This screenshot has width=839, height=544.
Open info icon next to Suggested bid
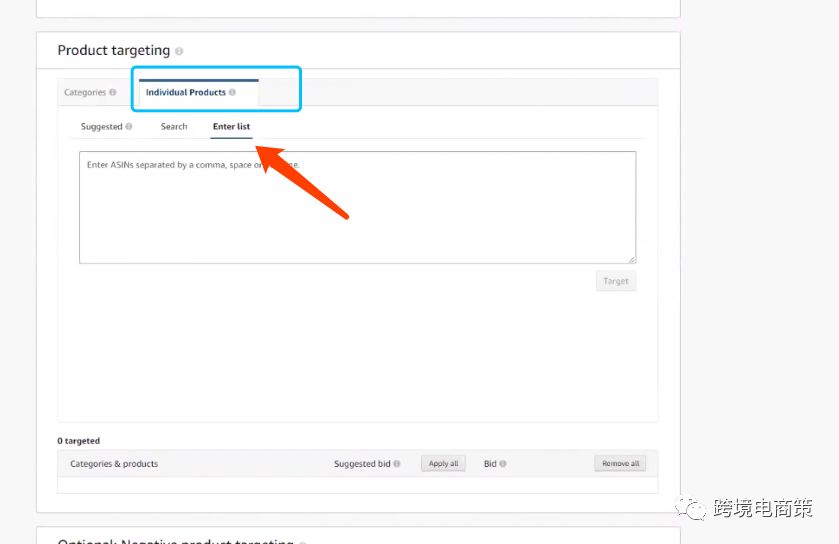(x=396, y=464)
